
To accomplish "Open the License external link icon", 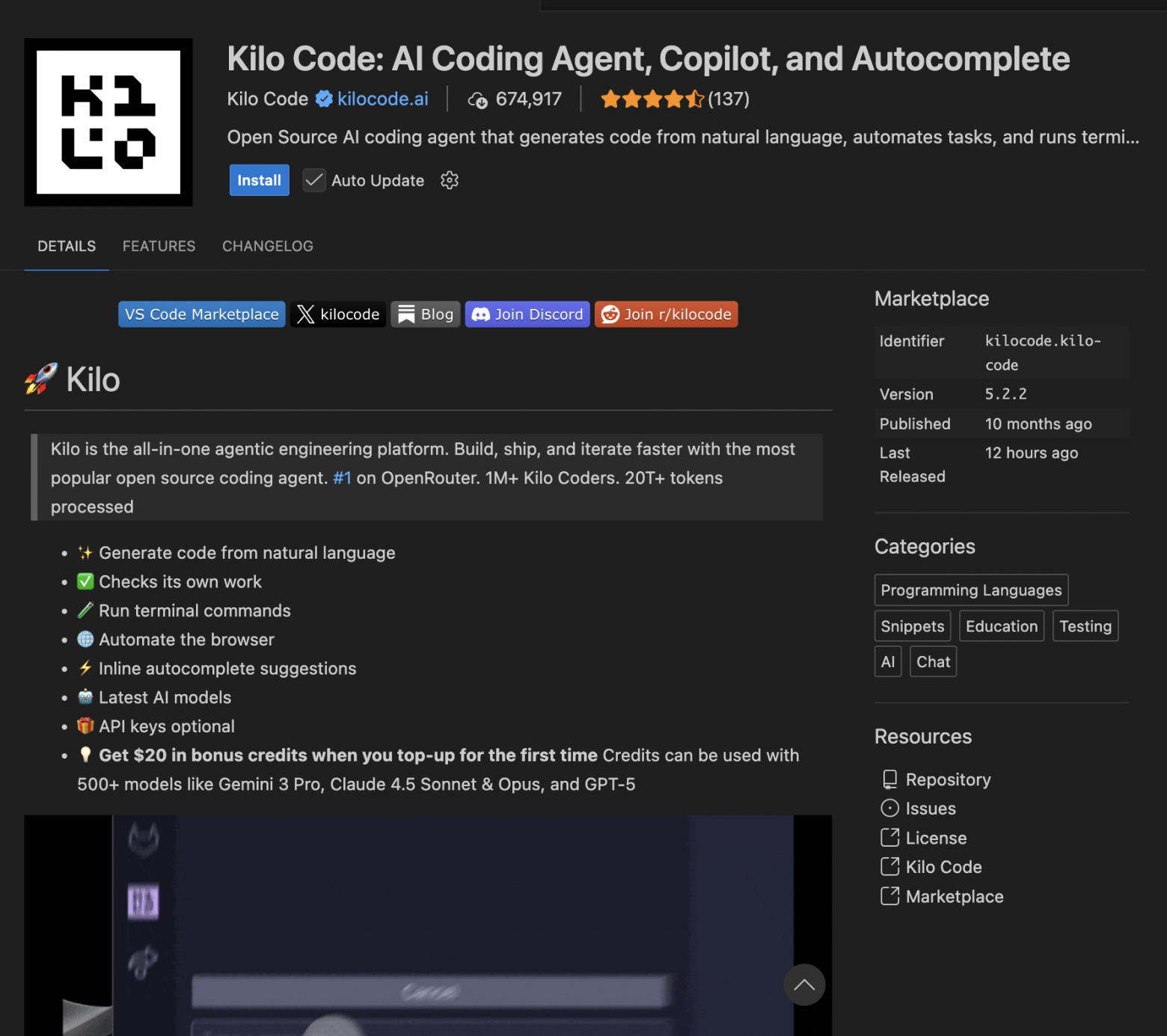I will click(x=889, y=838).
